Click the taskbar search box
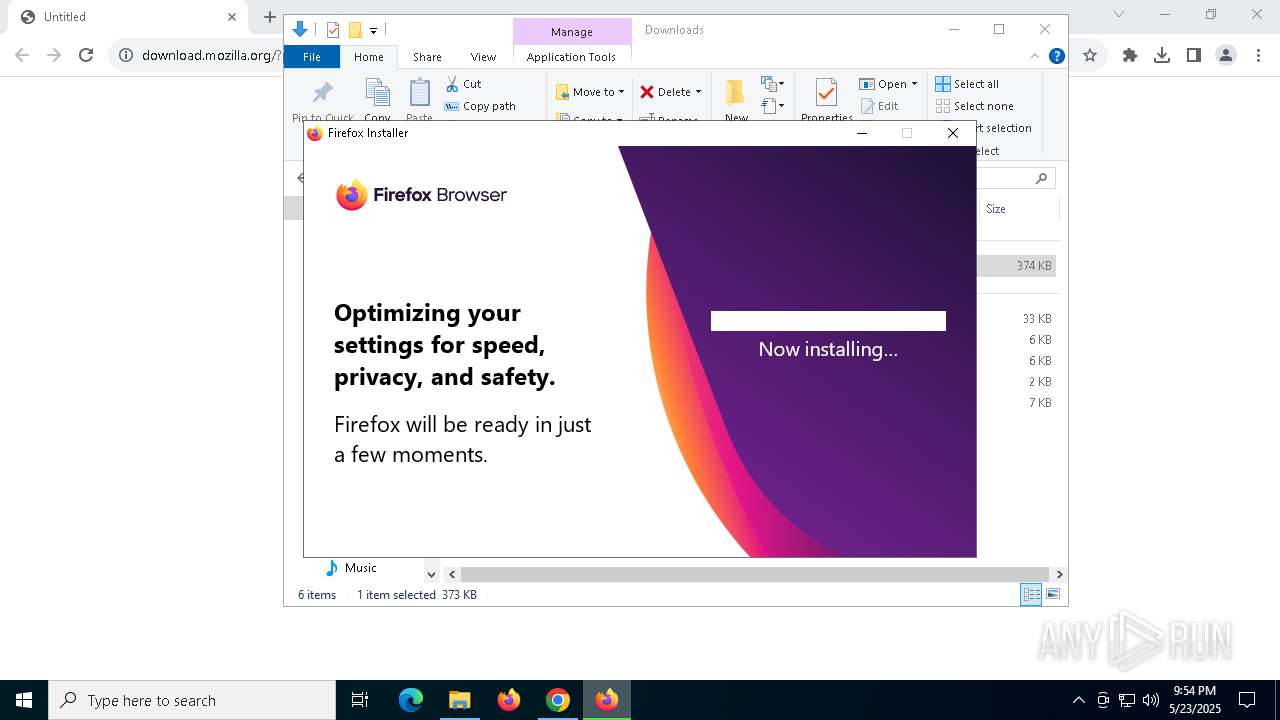Image resolution: width=1280 pixels, height=720 pixels. [192, 700]
